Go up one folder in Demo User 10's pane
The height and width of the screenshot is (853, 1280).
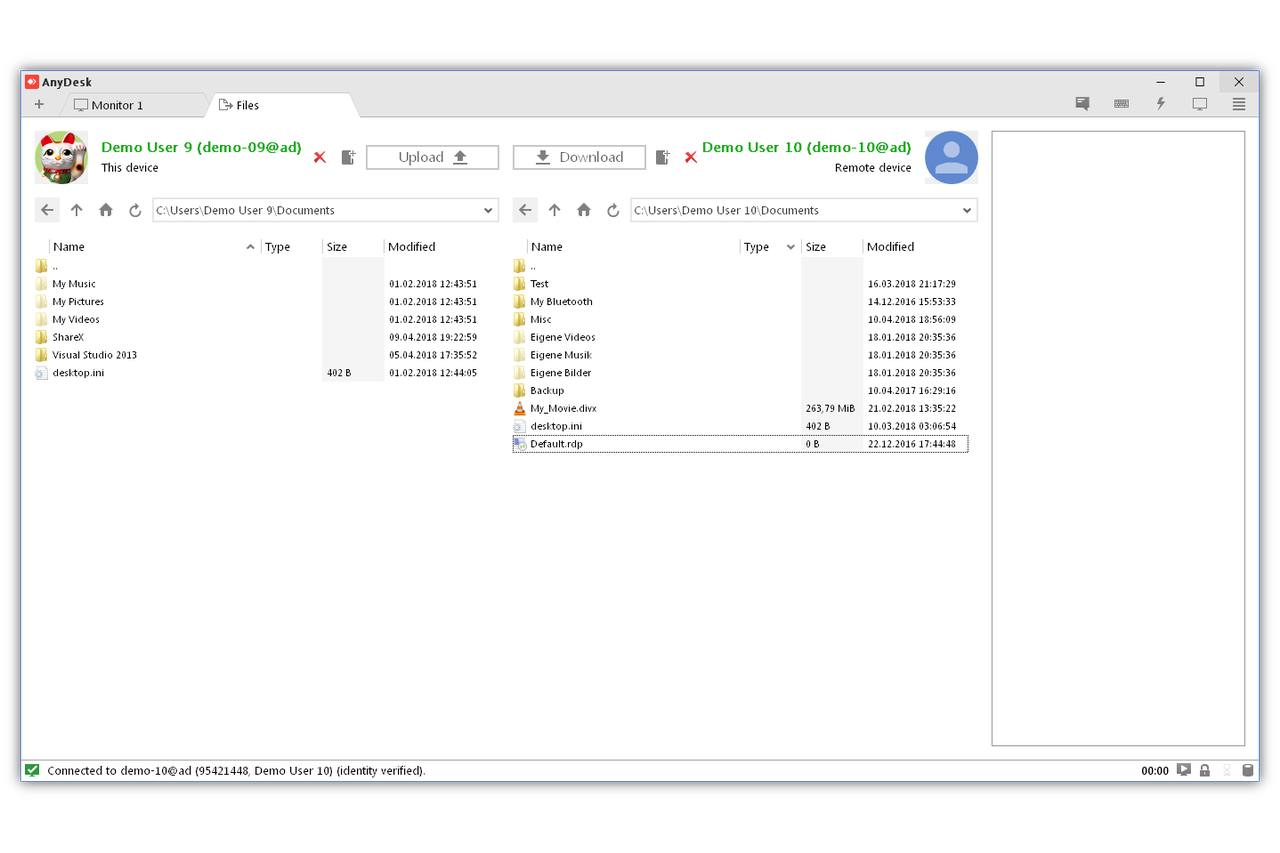coord(555,210)
